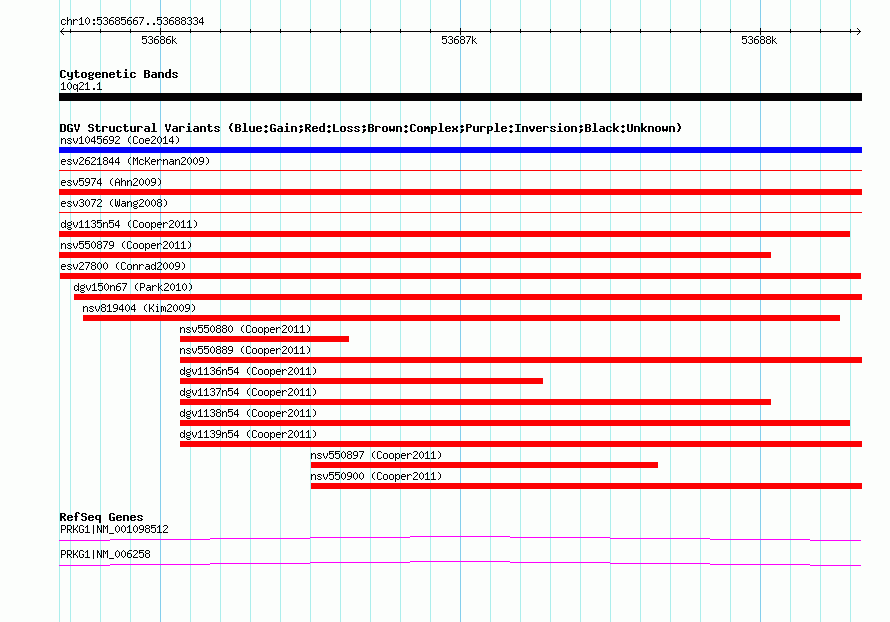Select dgv1139n54 (Cooper2011) variant label
This screenshot has height=622, width=890.
(x=248, y=434)
